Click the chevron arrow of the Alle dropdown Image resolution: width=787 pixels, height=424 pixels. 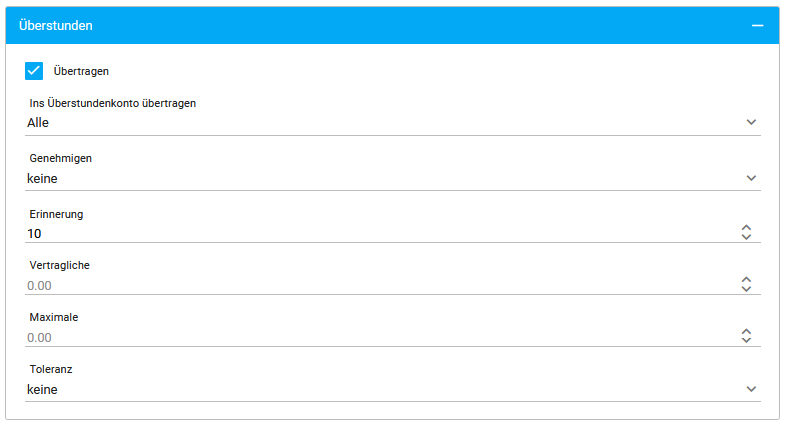click(x=751, y=122)
